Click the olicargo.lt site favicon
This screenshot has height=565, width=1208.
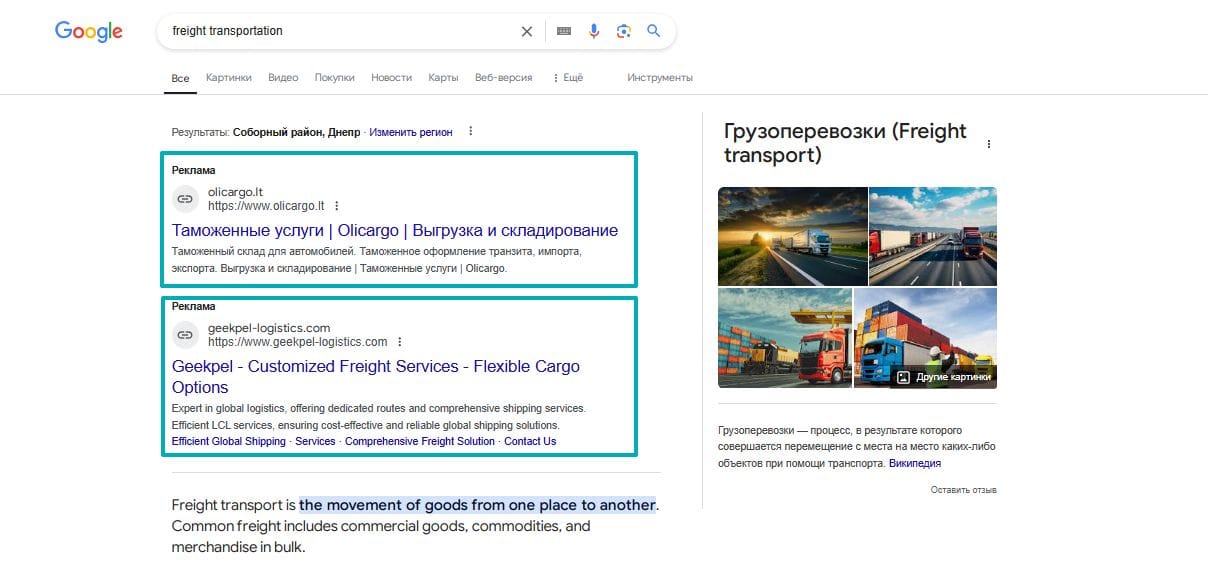185,199
